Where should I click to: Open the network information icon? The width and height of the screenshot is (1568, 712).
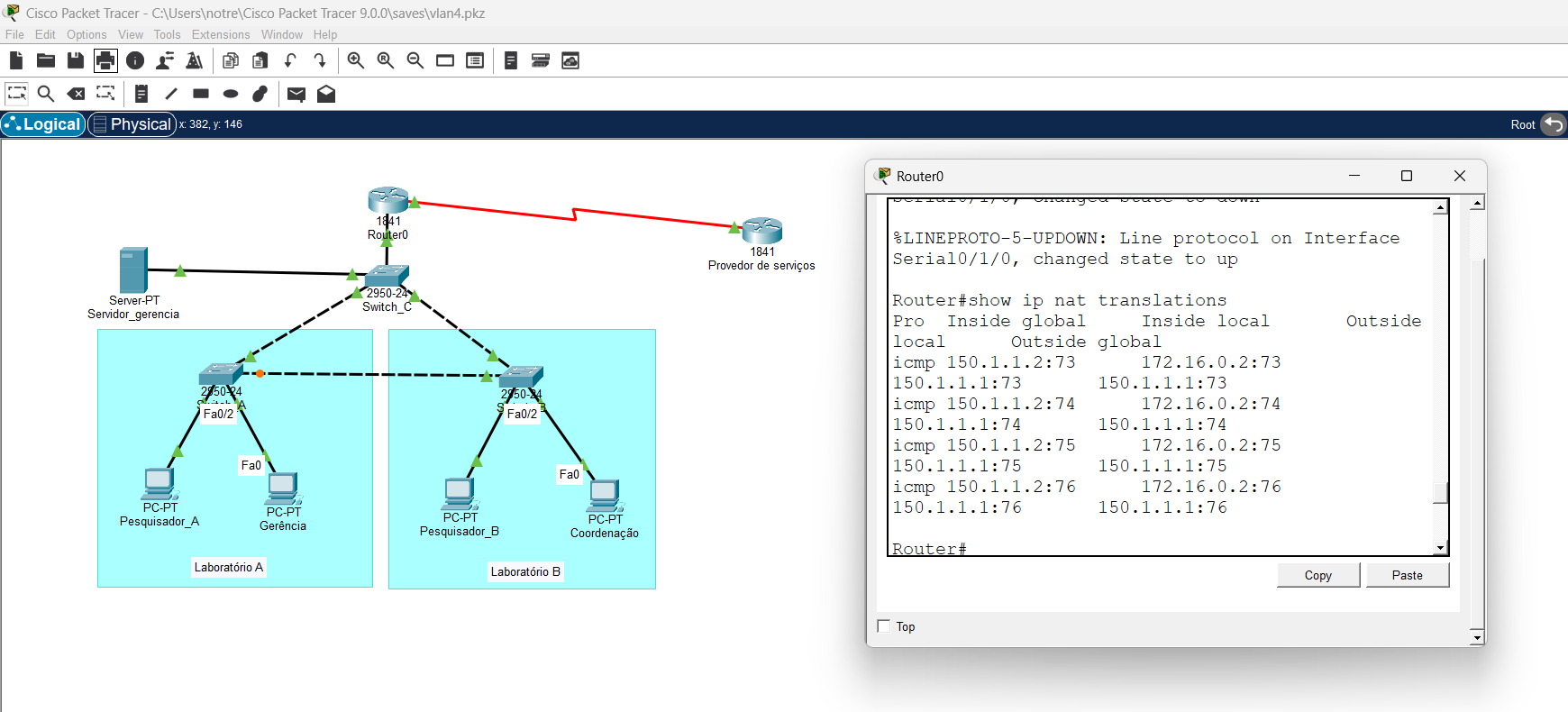coord(135,60)
